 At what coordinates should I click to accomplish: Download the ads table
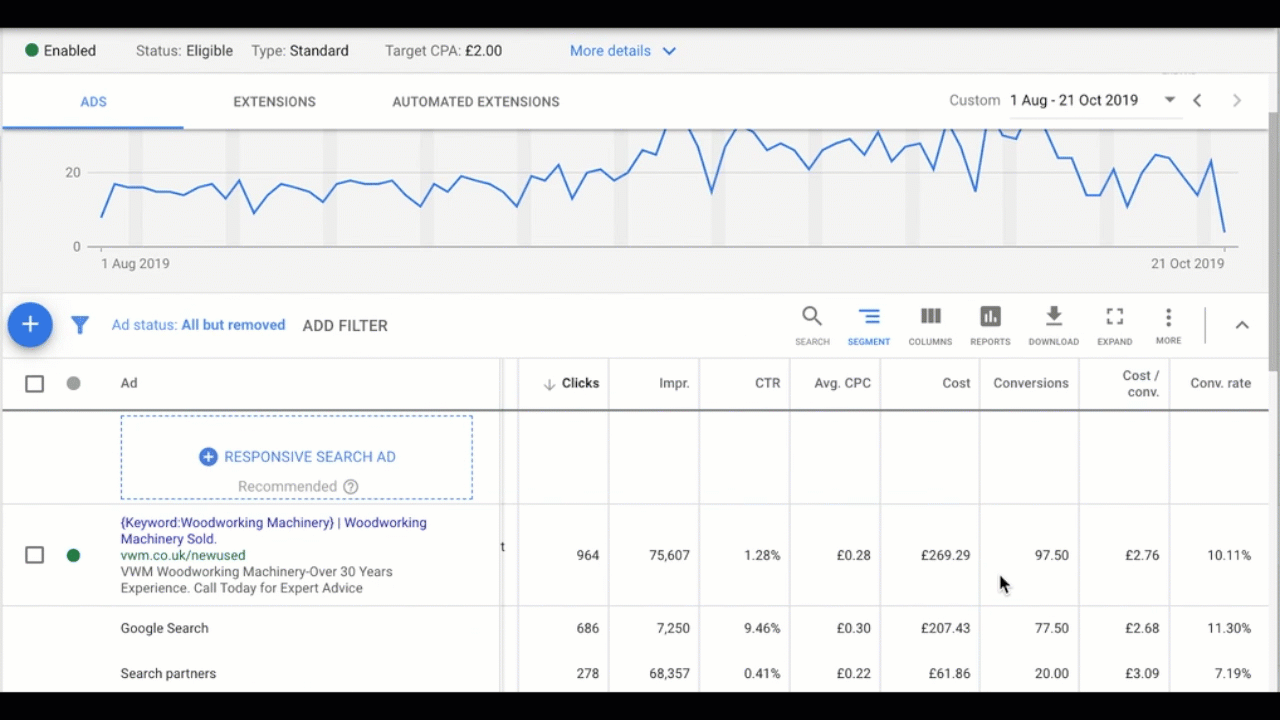click(x=1053, y=326)
